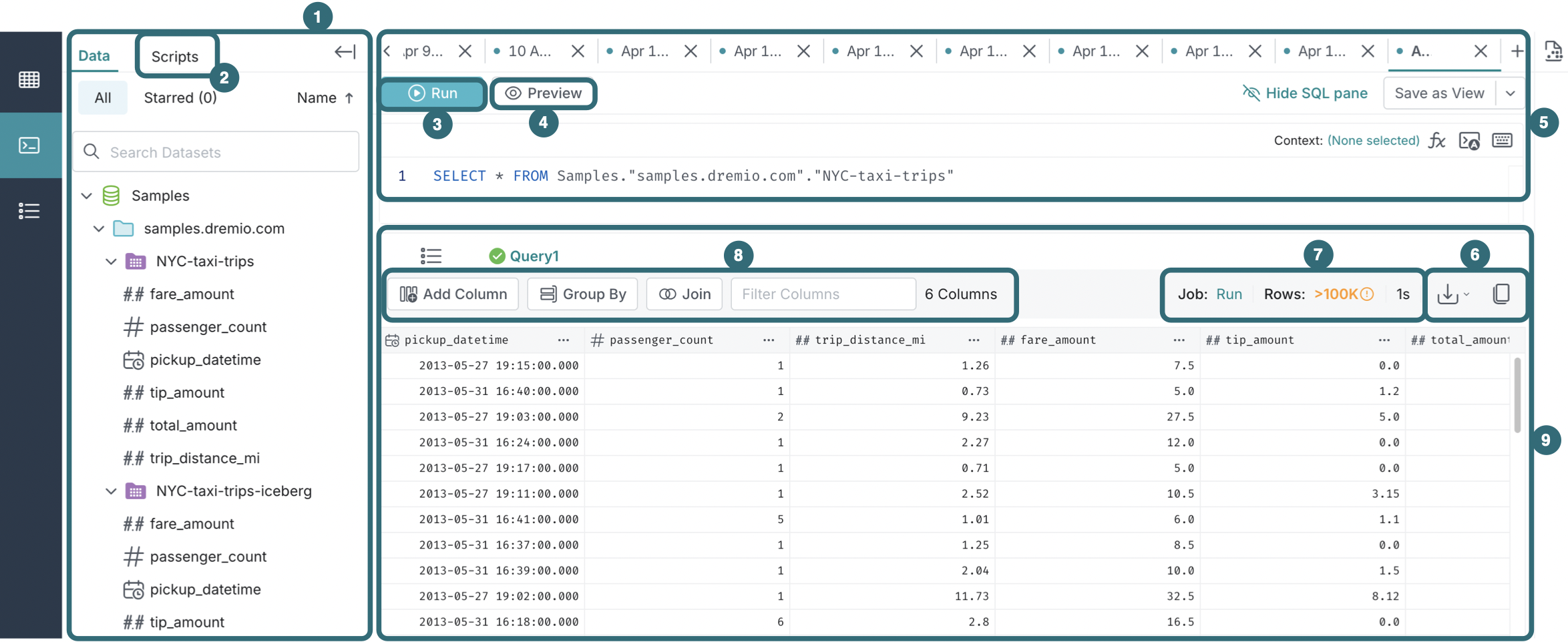Open the script tab starting with 10 A
The height and width of the screenshot is (642, 1568).
[528, 50]
